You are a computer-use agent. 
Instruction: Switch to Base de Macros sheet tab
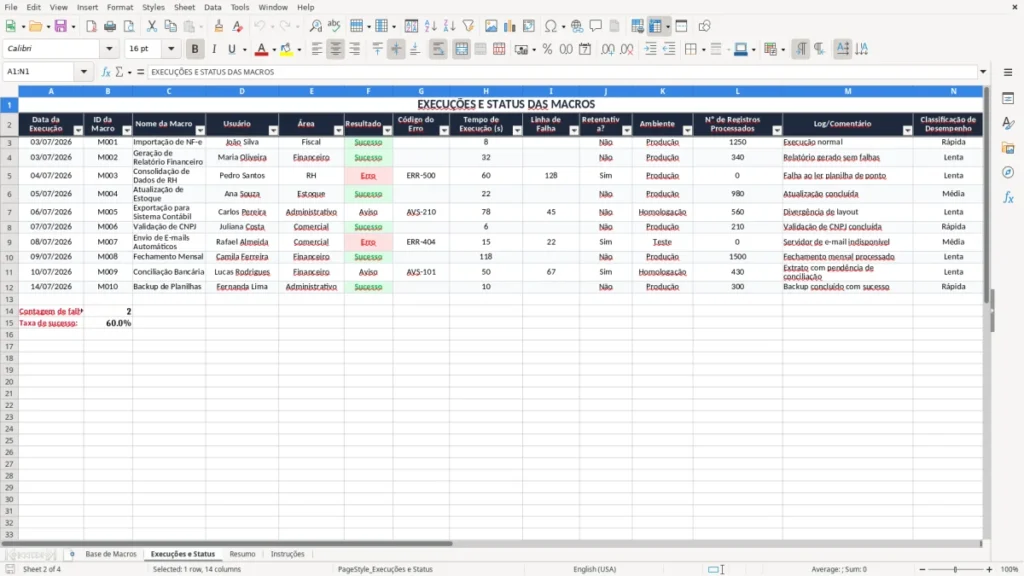111,554
